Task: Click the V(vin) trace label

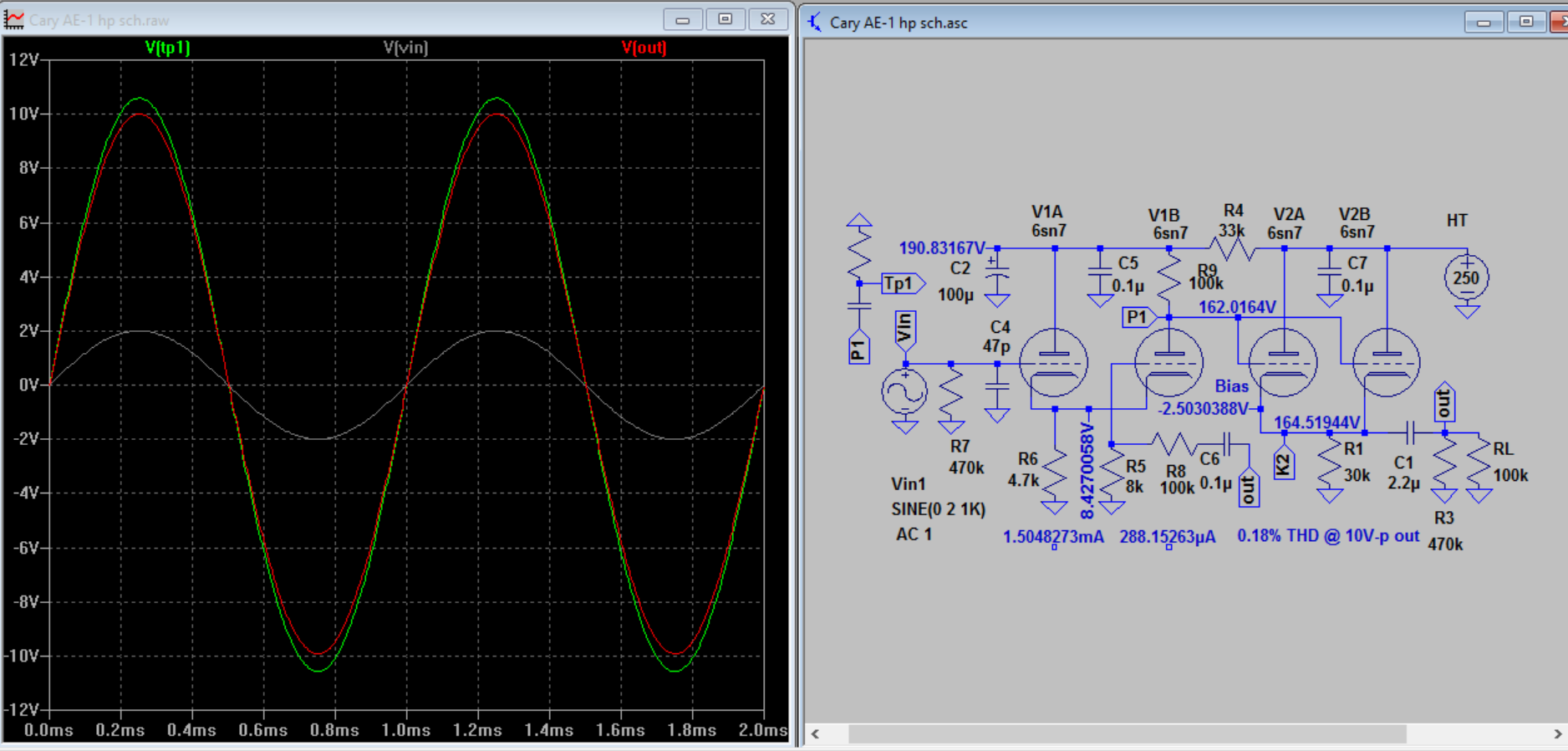Action: 405,48
